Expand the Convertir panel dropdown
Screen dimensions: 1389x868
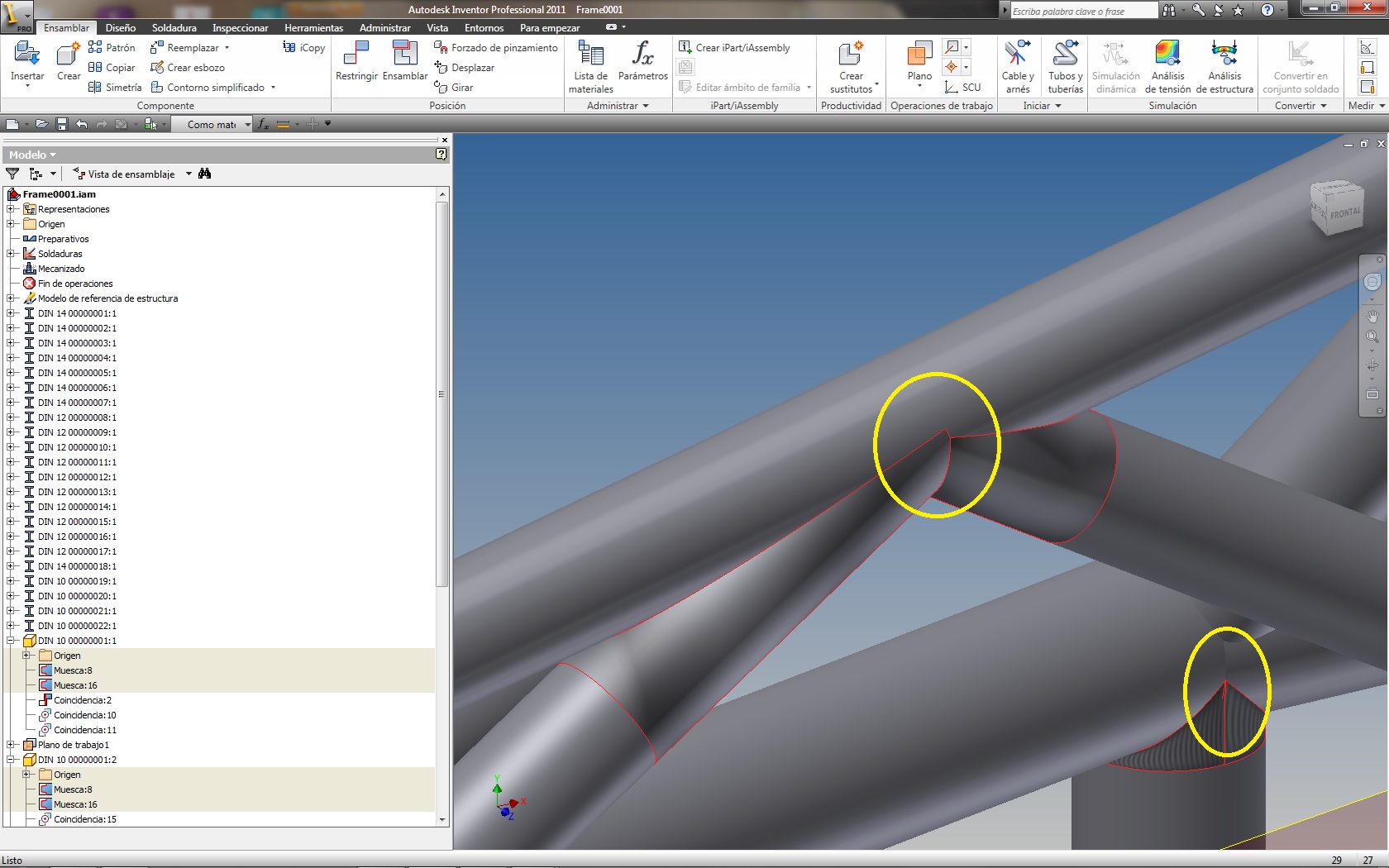click(x=1301, y=106)
